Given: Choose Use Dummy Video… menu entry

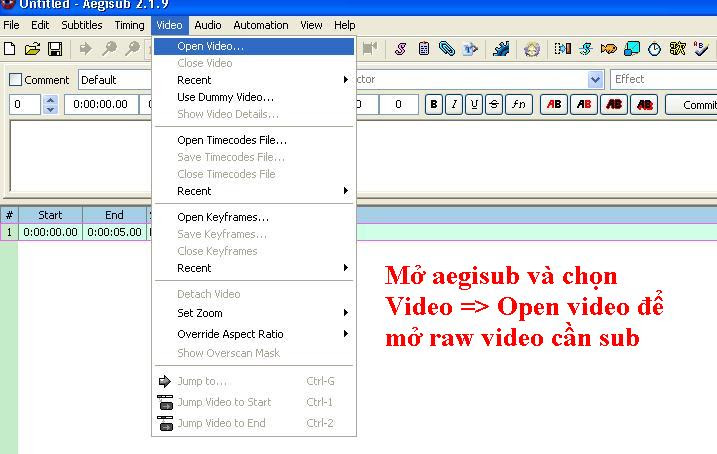Looking at the screenshot, I should 254,97.
